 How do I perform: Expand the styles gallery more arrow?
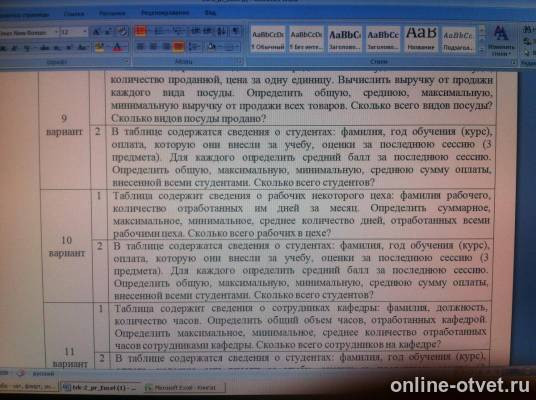(x=482, y=50)
